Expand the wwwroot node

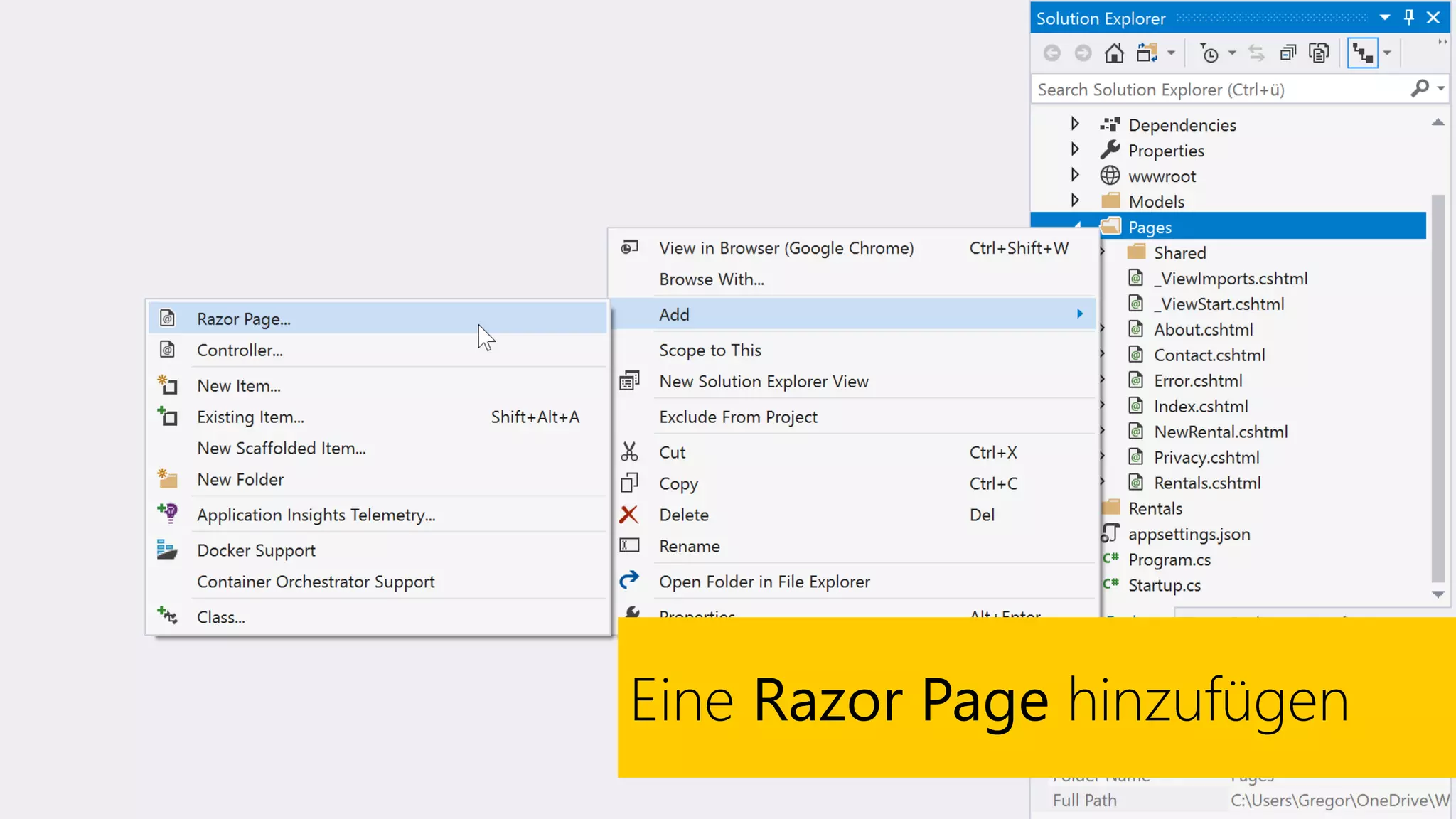(1075, 176)
